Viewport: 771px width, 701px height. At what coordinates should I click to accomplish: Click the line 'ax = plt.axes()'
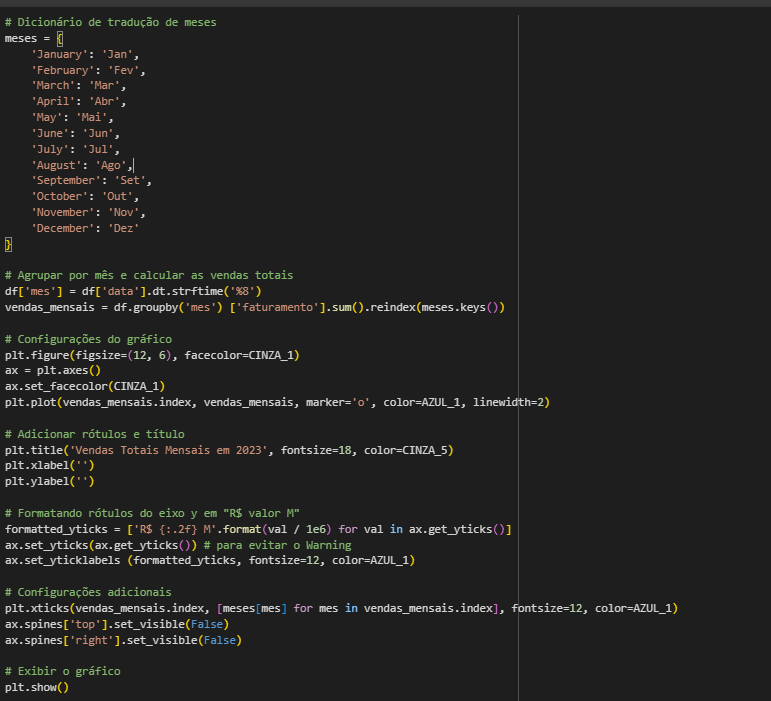53,370
